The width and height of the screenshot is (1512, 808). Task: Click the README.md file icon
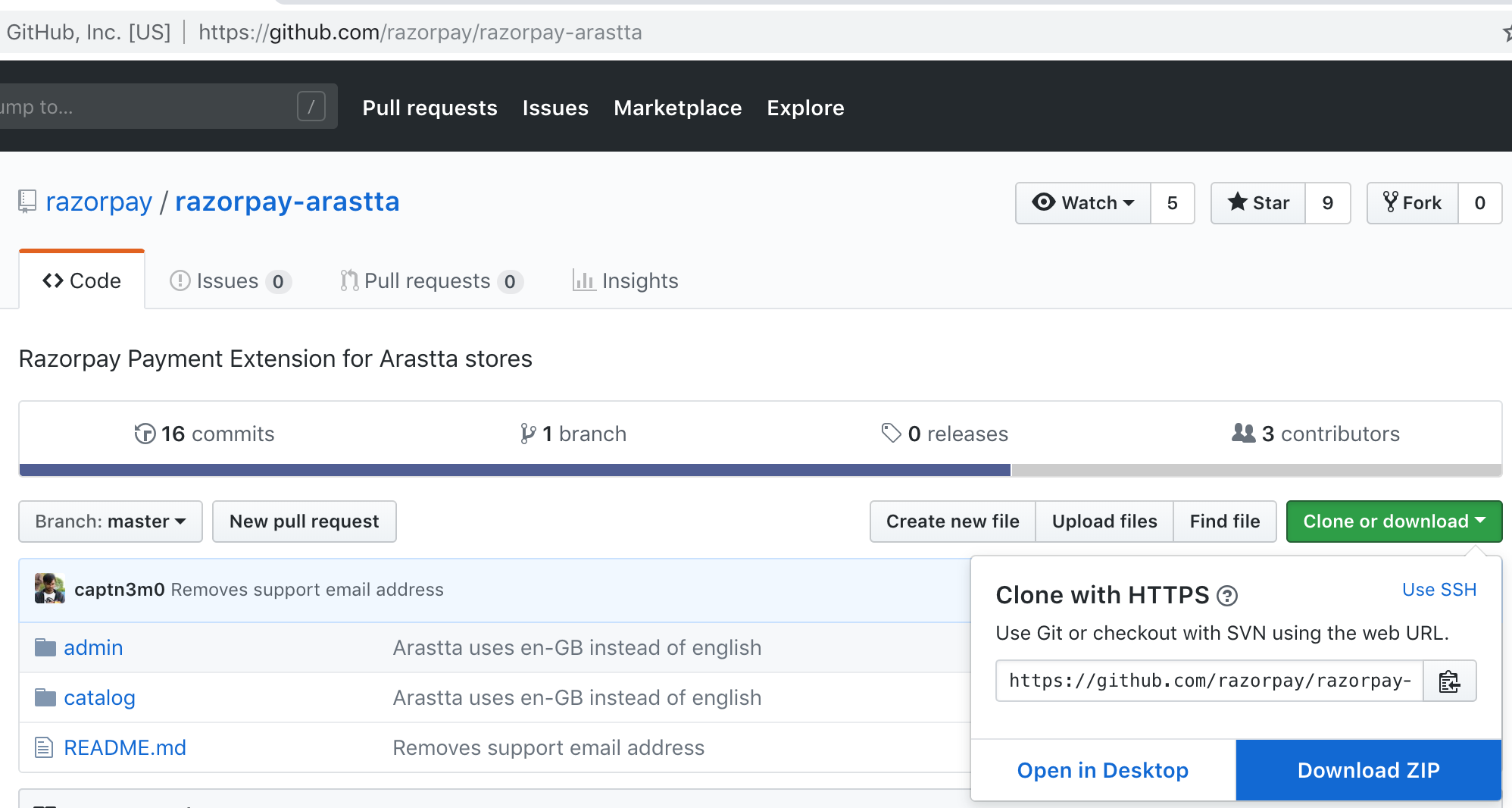click(44, 747)
